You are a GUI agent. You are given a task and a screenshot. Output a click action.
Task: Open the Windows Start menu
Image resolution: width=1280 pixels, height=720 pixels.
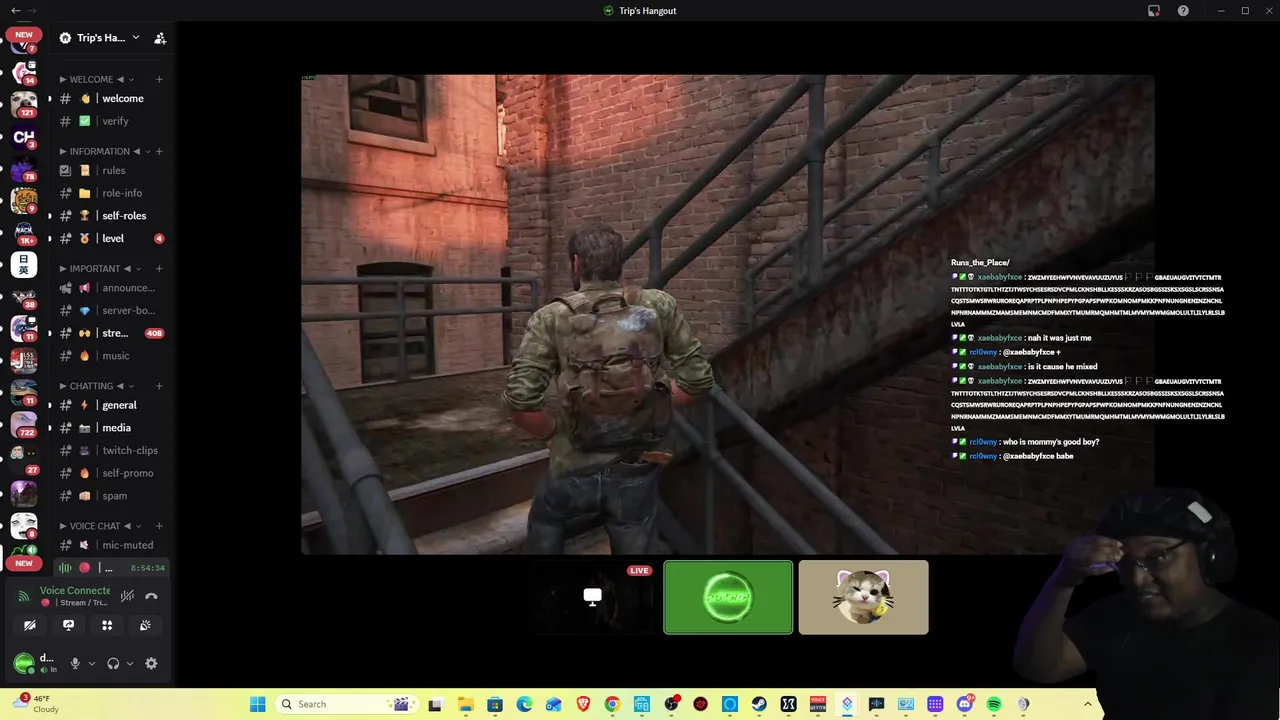[257, 704]
